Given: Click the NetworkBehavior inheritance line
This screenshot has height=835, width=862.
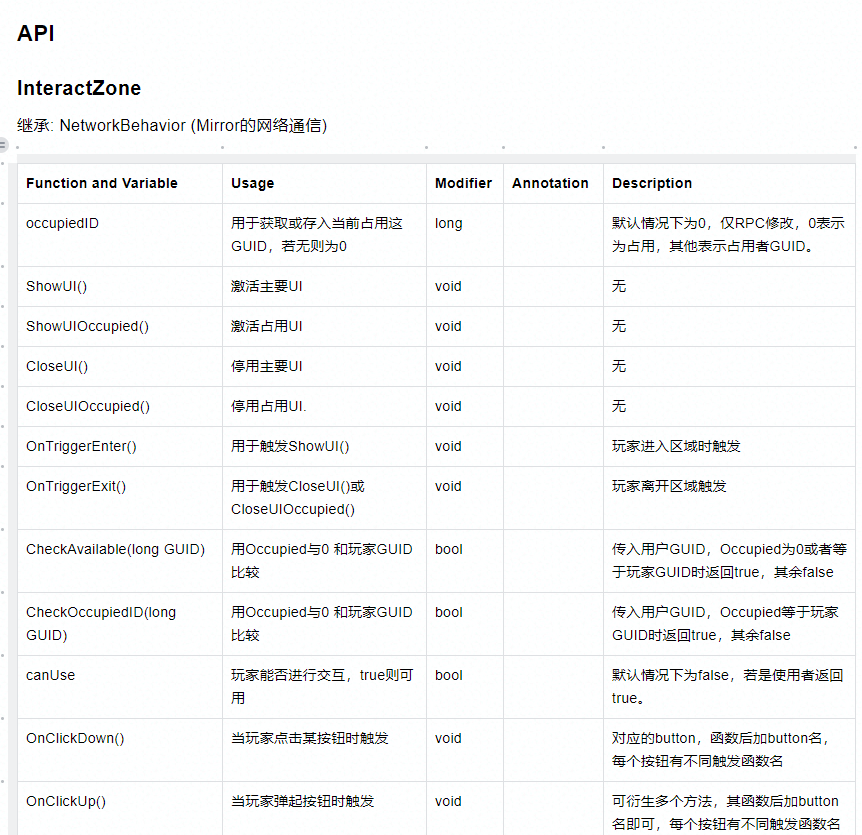Looking at the screenshot, I should 172,125.
